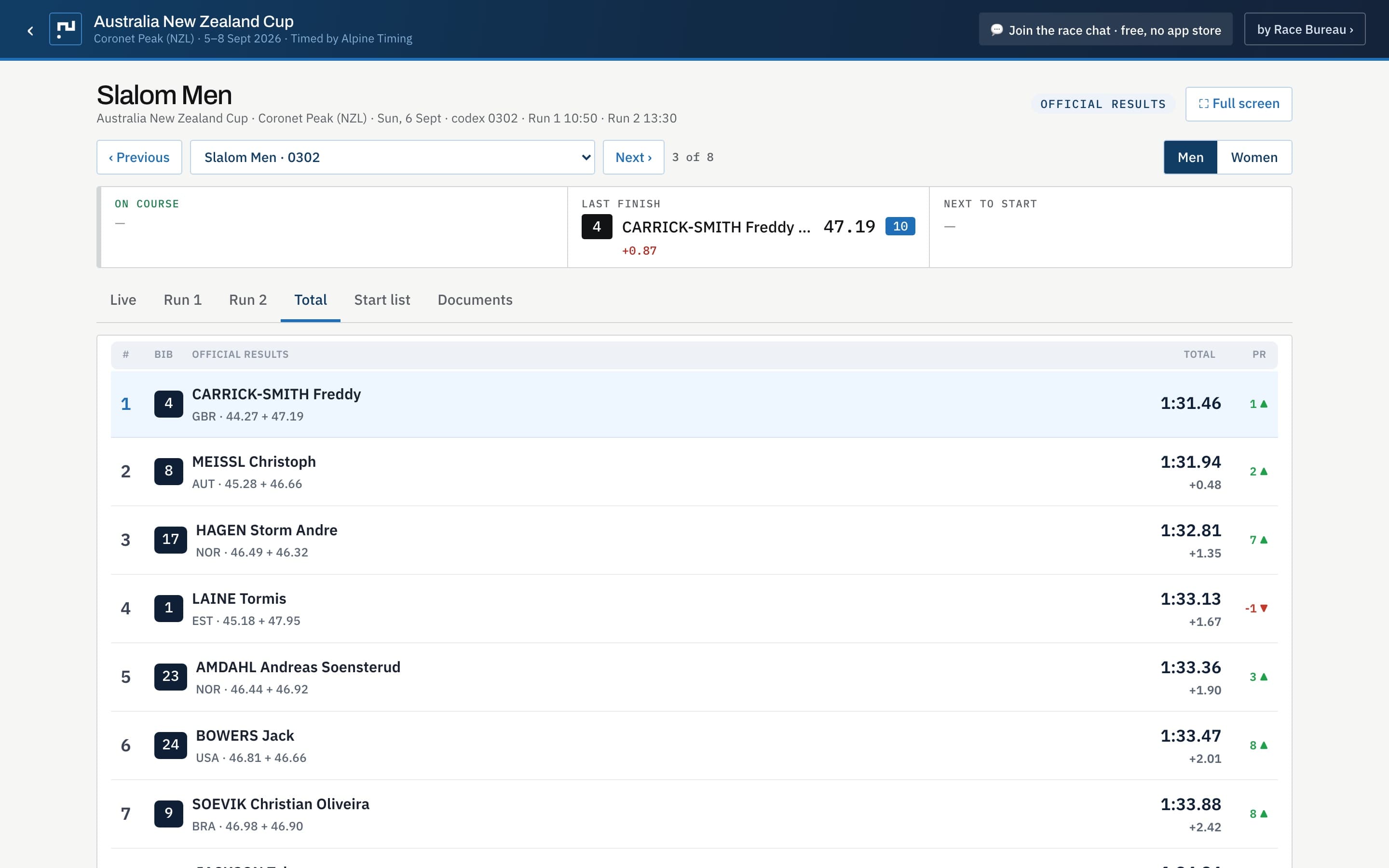Screen dimensions: 1389x868
Task: Click the ON COURSE label
Action: pyautogui.click(x=147, y=204)
